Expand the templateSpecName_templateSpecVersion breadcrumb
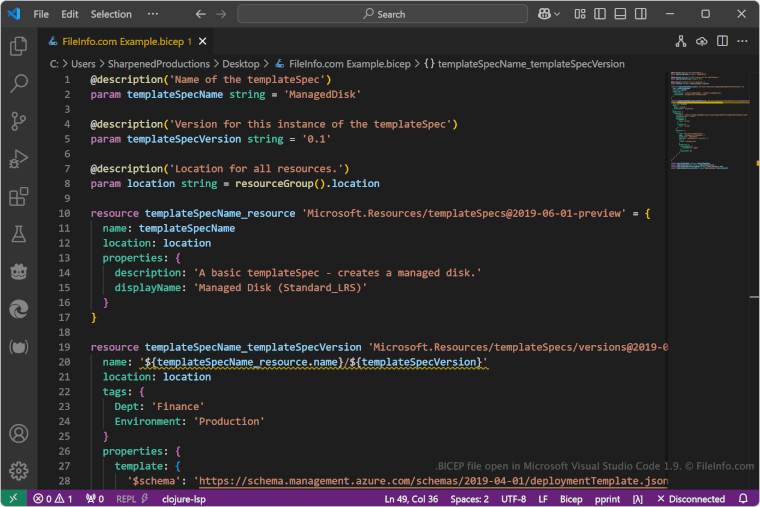 click(x=530, y=63)
